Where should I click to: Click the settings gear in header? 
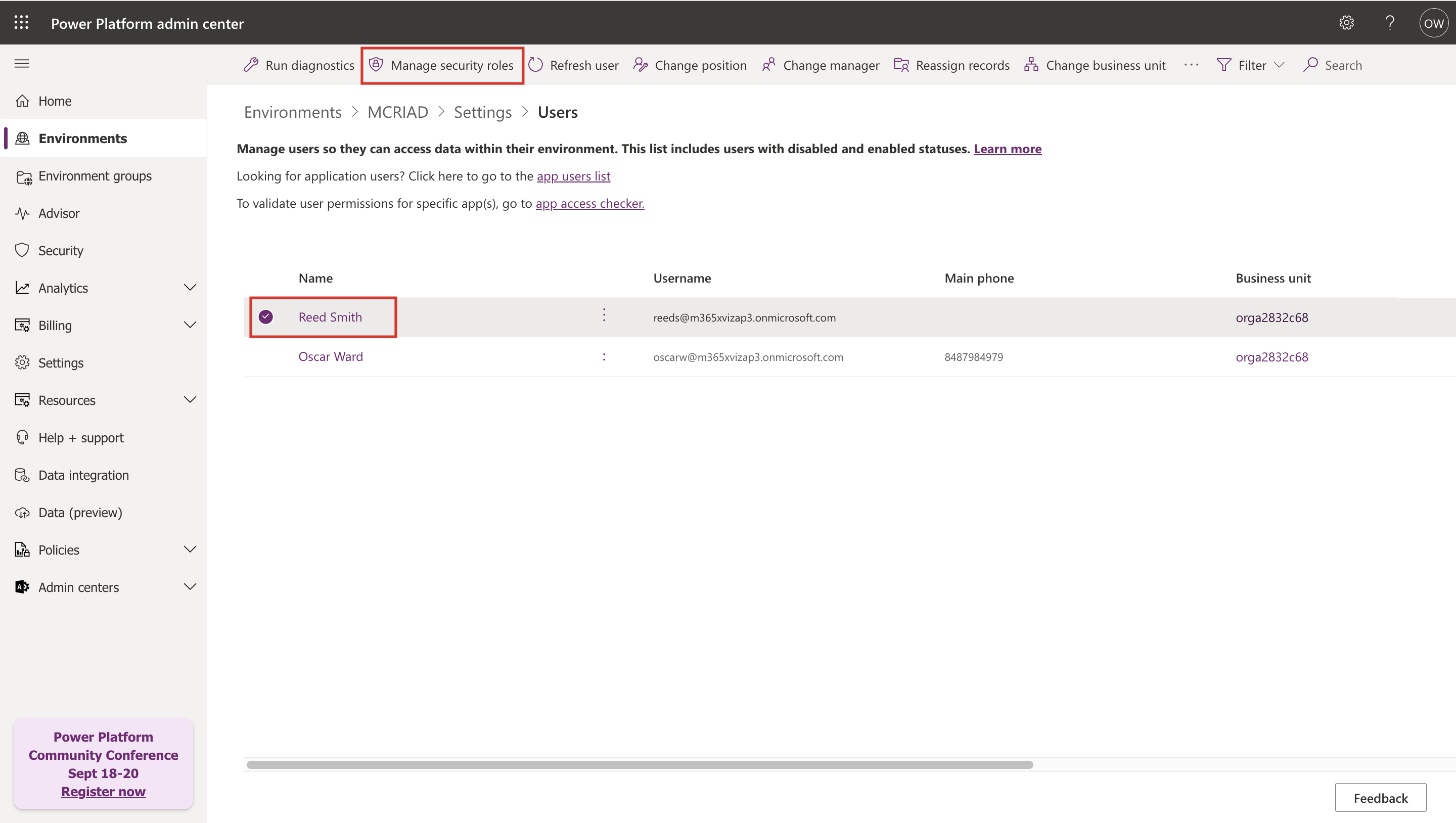tap(1346, 23)
